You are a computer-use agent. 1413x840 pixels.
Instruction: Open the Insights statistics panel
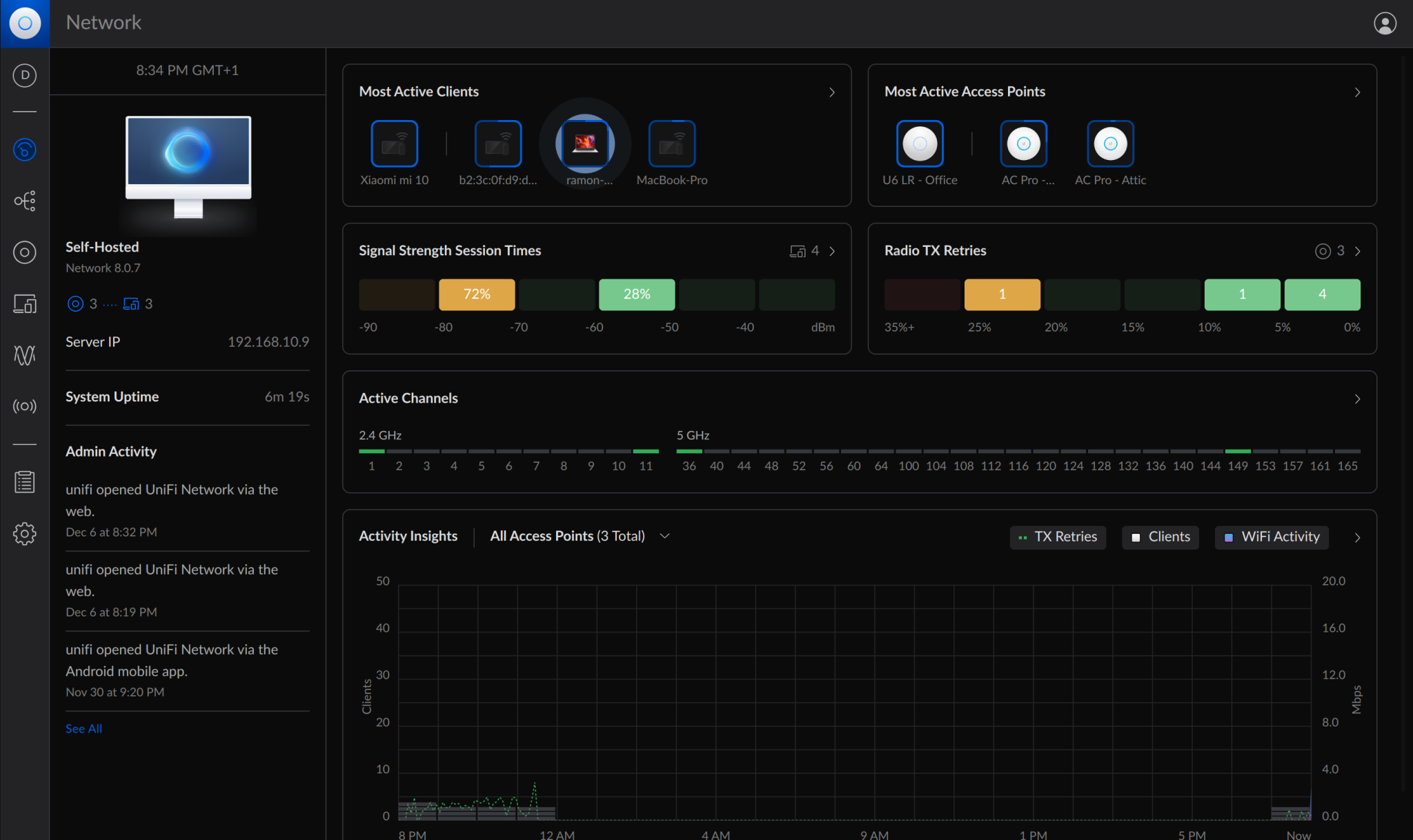pos(25,356)
